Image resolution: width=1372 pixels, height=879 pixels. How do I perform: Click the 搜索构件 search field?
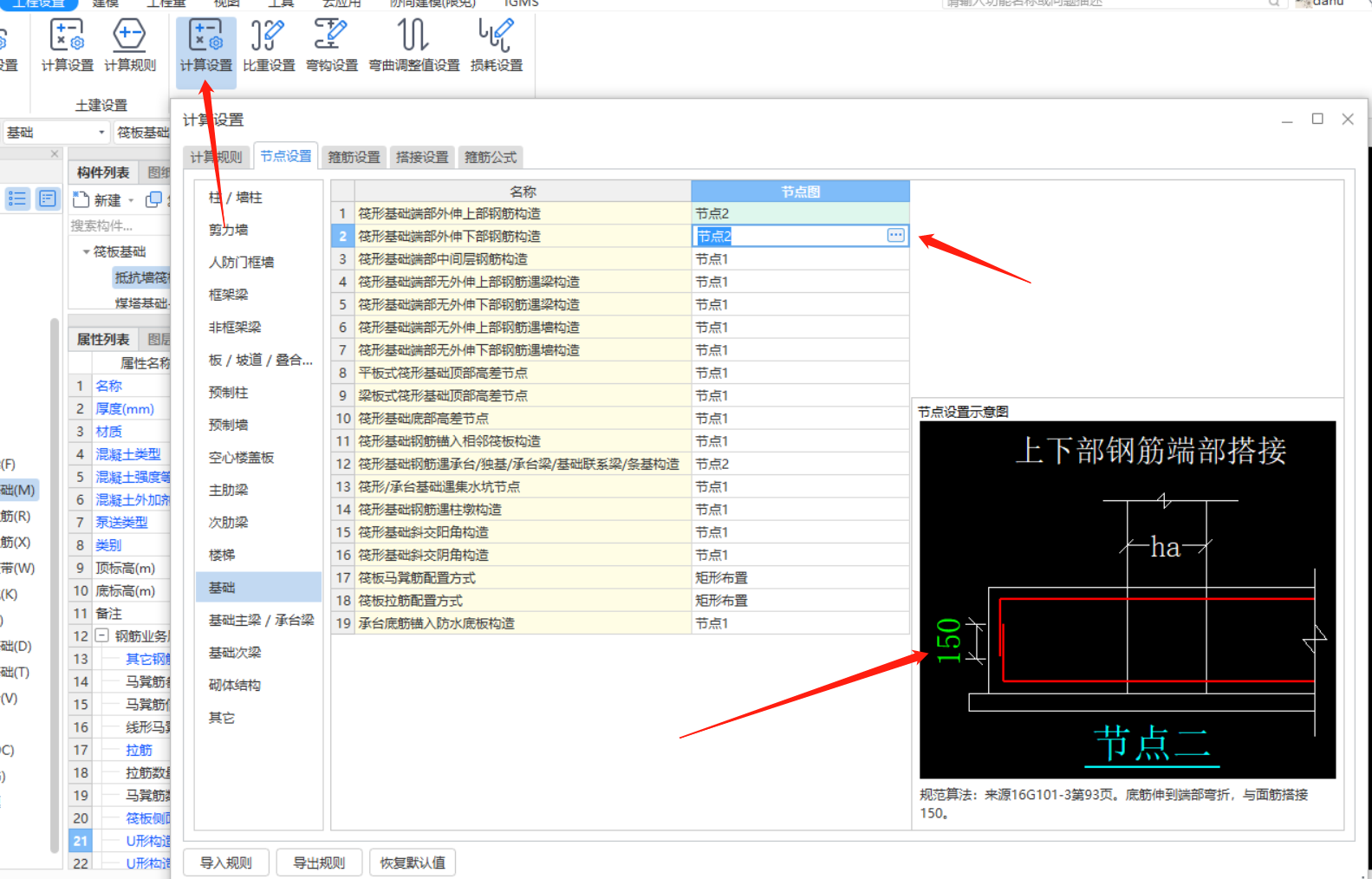[x=120, y=225]
